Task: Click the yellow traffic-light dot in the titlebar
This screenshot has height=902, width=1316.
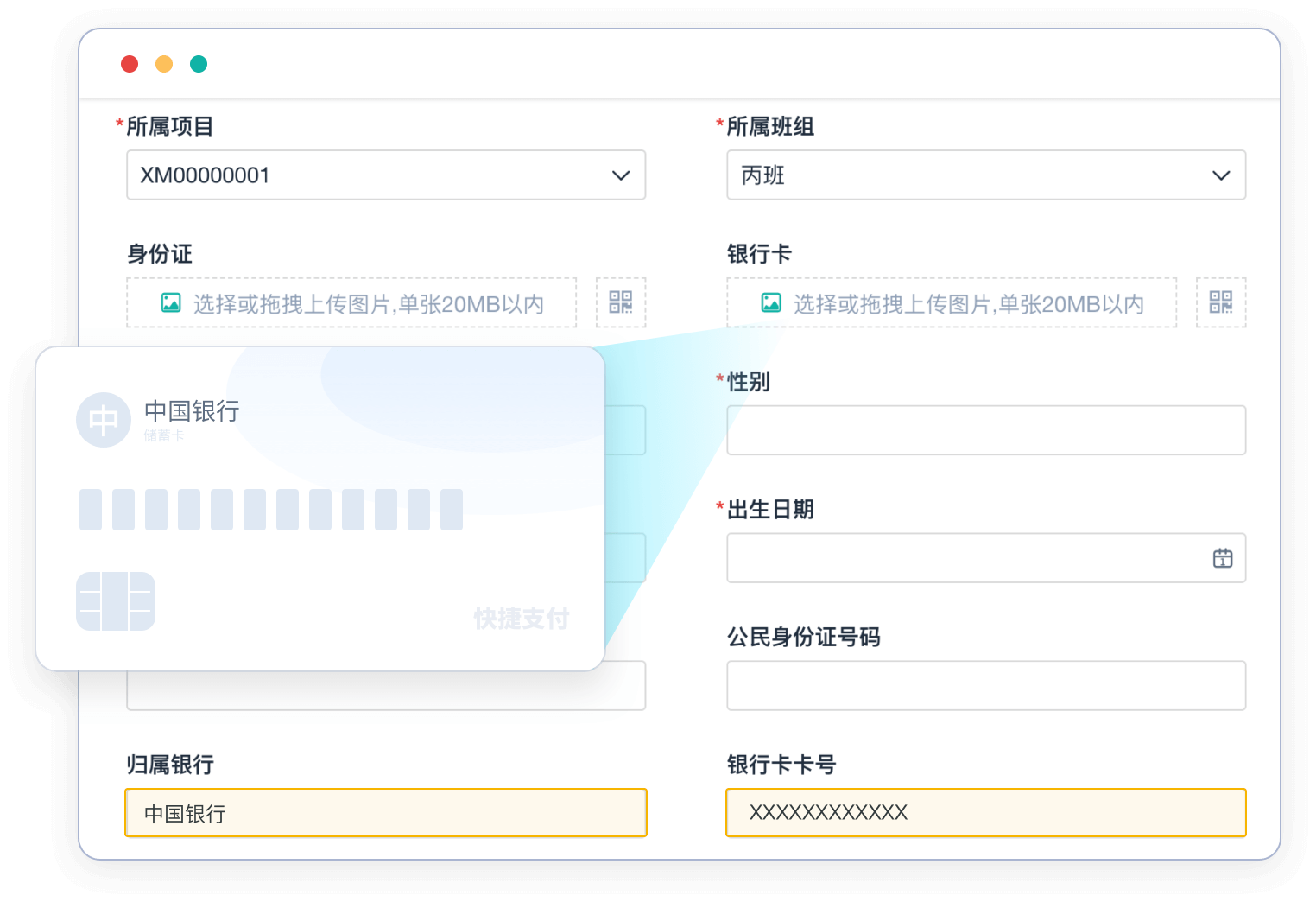Action: click(164, 63)
